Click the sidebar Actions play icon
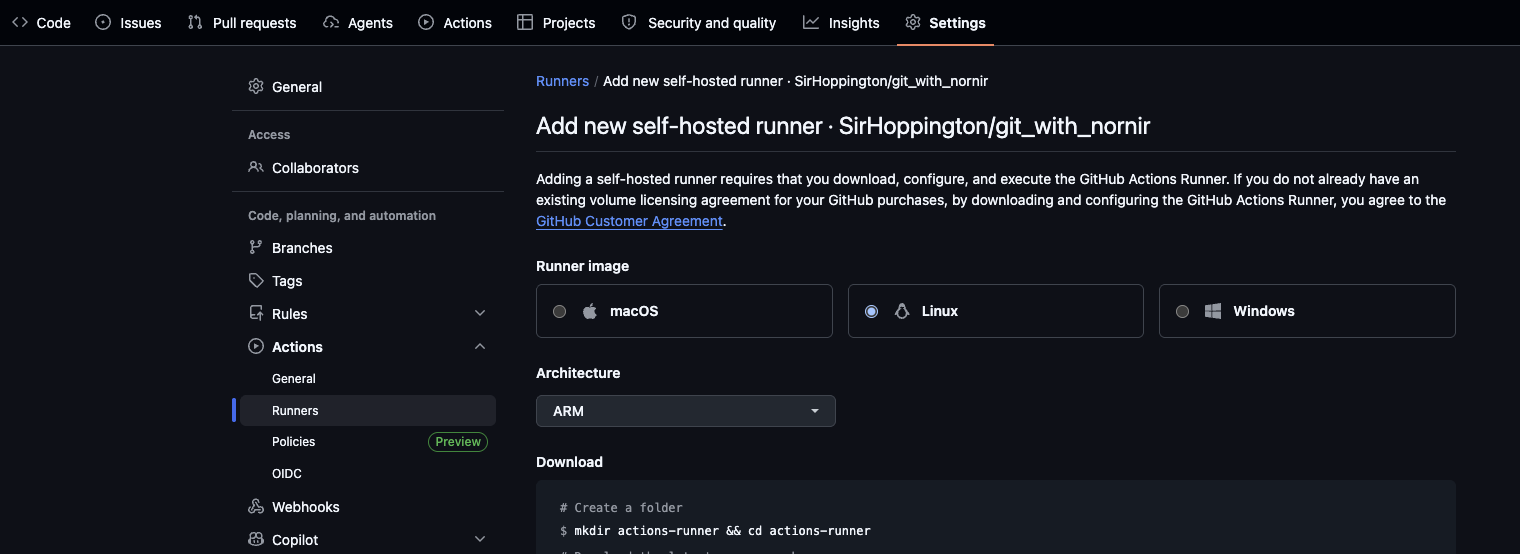The image size is (1520, 554). pos(256,346)
